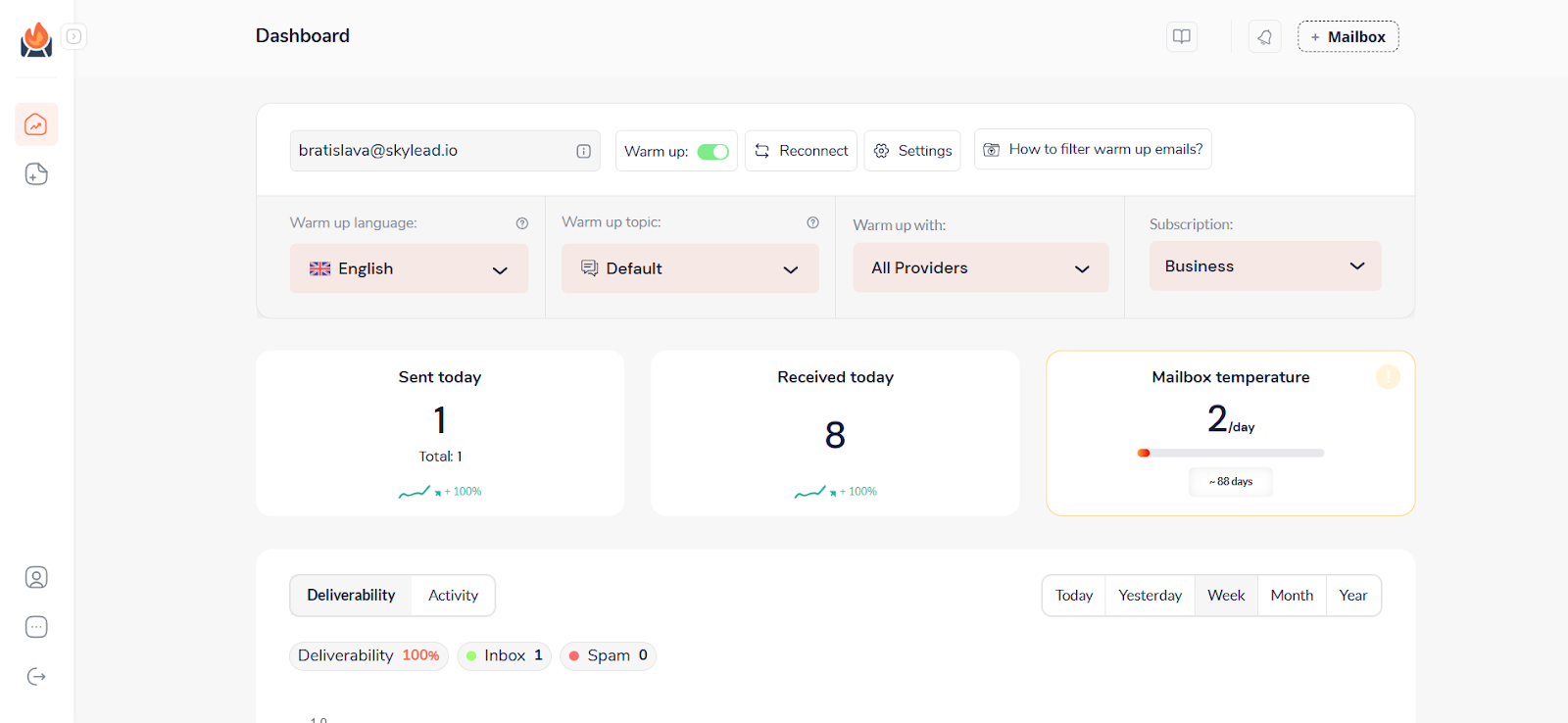Add a new Mailbox
Viewport: 1568px width, 723px height.
point(1347,37)
